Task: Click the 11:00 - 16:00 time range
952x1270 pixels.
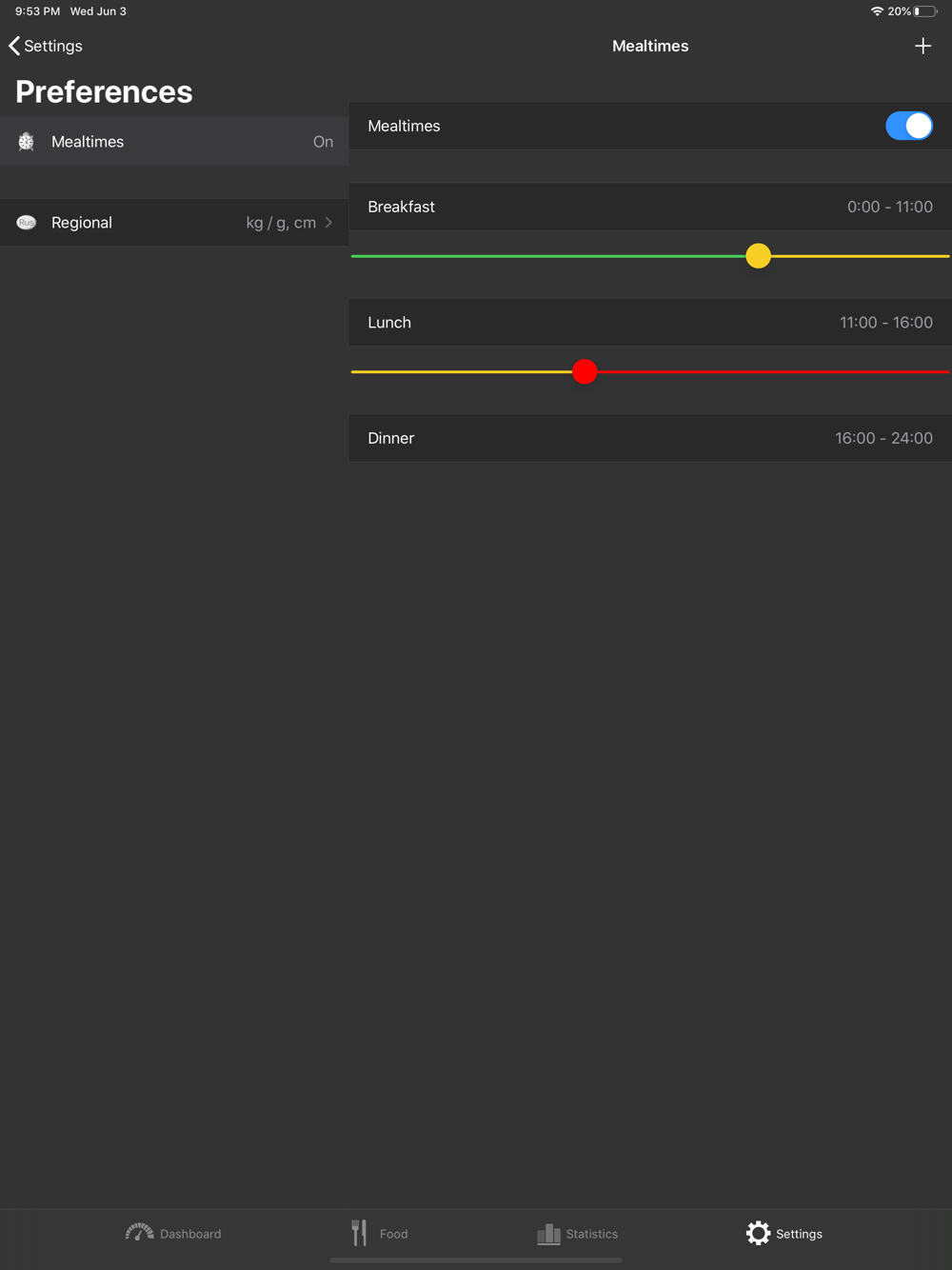Action: click(886, 323)
